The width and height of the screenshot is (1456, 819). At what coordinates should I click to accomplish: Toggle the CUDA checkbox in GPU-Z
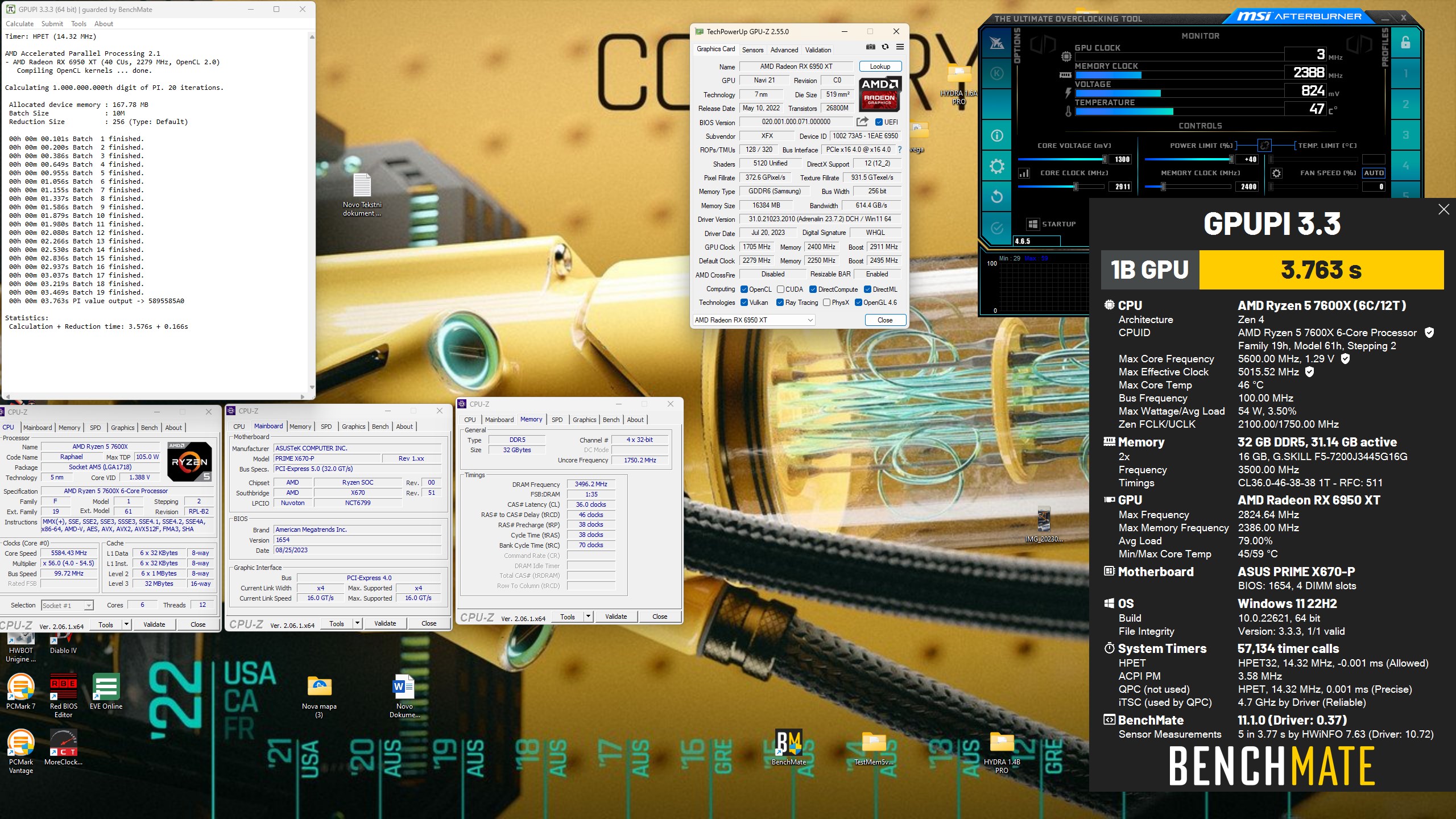point(781,289)
